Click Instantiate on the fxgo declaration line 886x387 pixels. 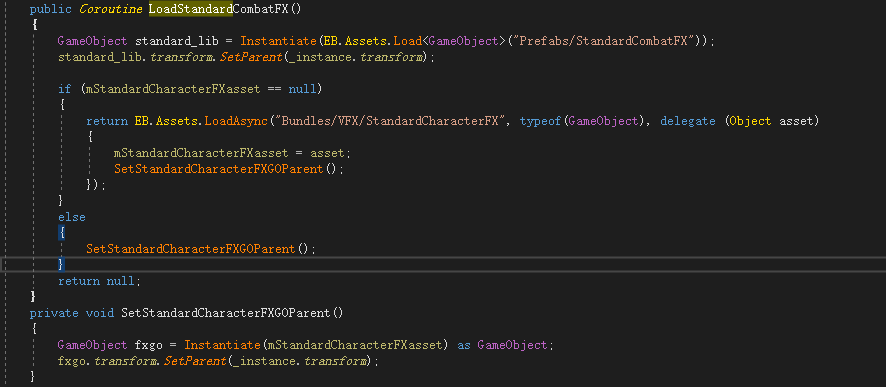coord(223,345)
